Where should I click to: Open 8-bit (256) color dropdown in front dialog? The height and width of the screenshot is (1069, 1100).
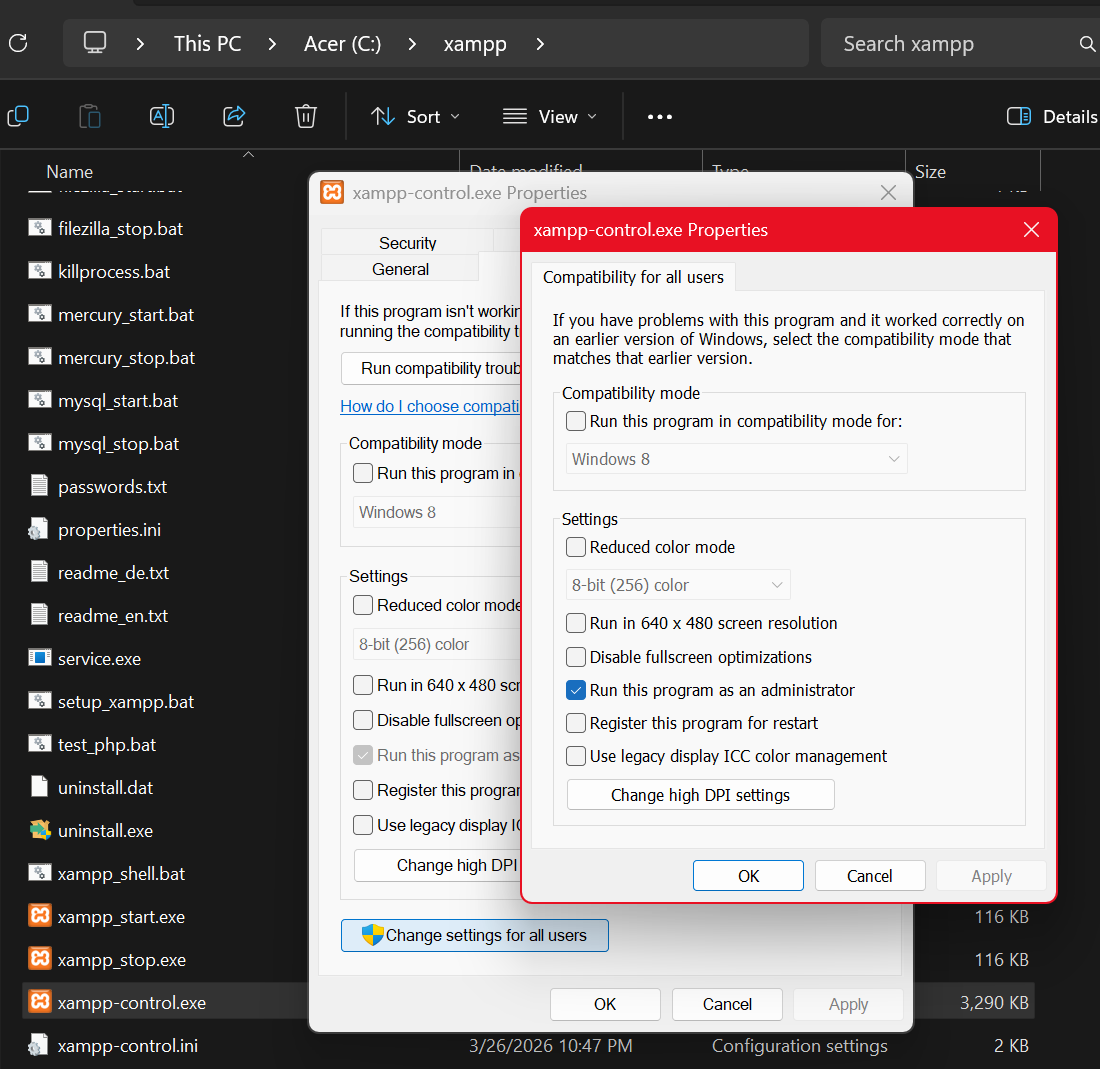[x=678, y=585]
